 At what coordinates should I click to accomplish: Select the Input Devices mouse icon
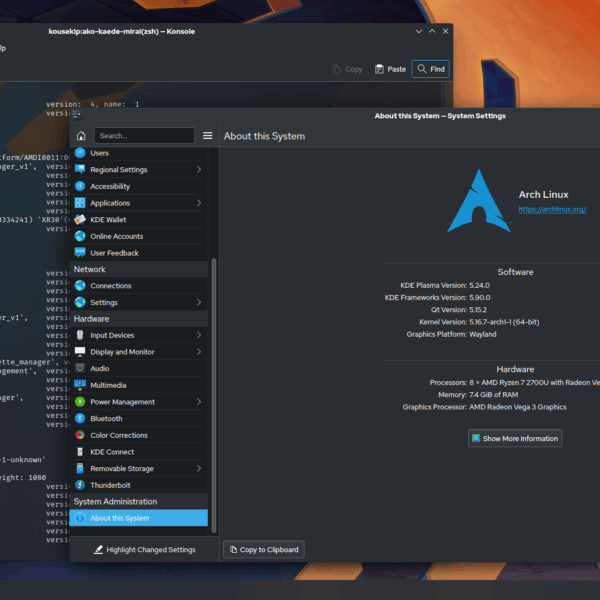click(x=80, y=335)
